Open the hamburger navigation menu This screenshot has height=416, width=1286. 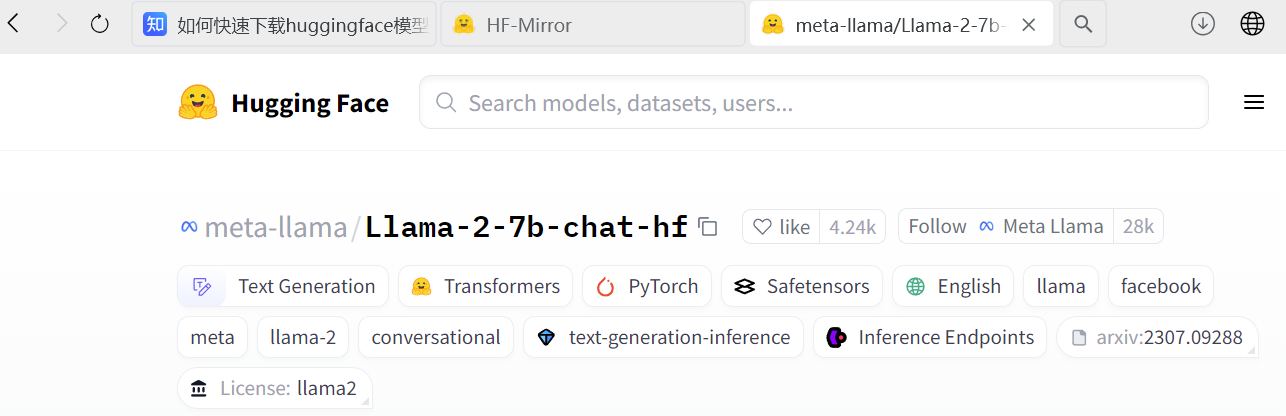pos(1253,103)
